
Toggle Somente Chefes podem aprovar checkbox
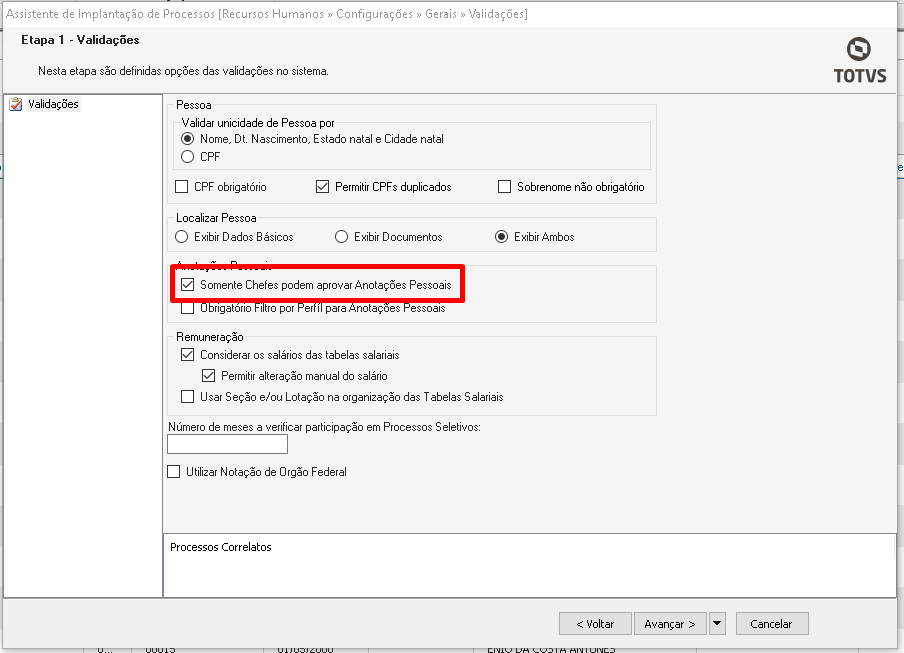187,285
